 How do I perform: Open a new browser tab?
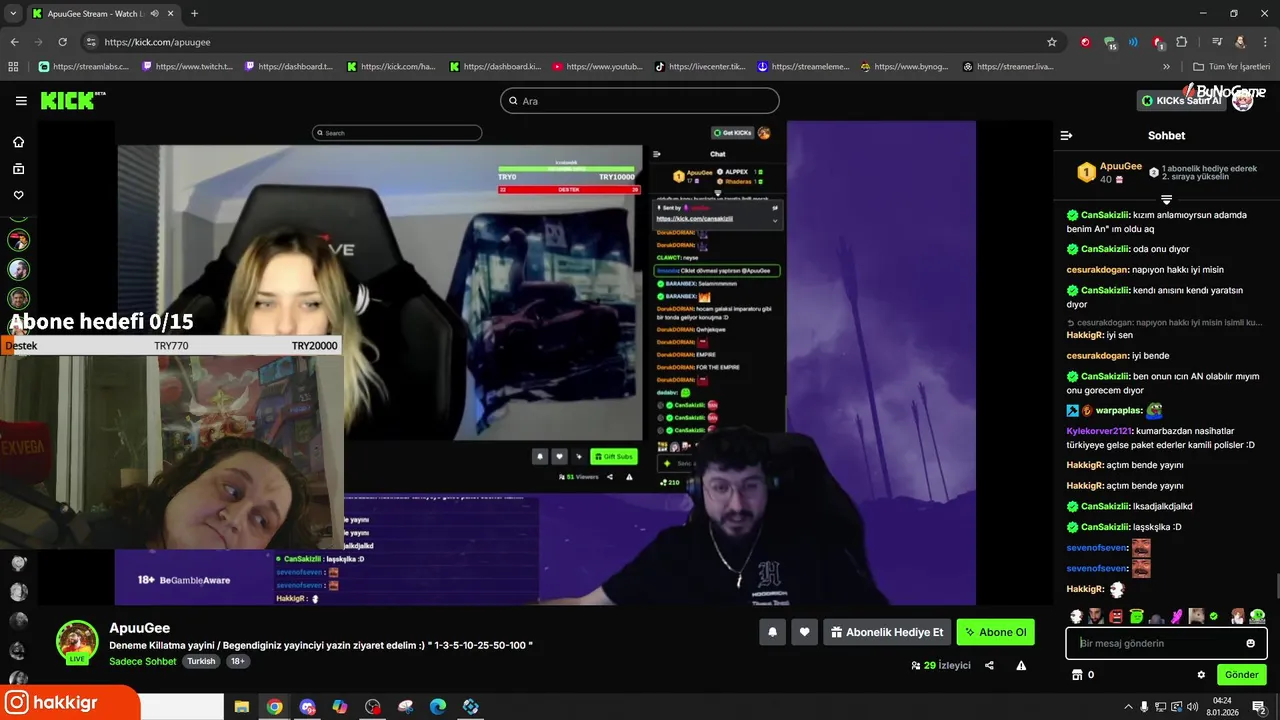[x=194, y=13]
